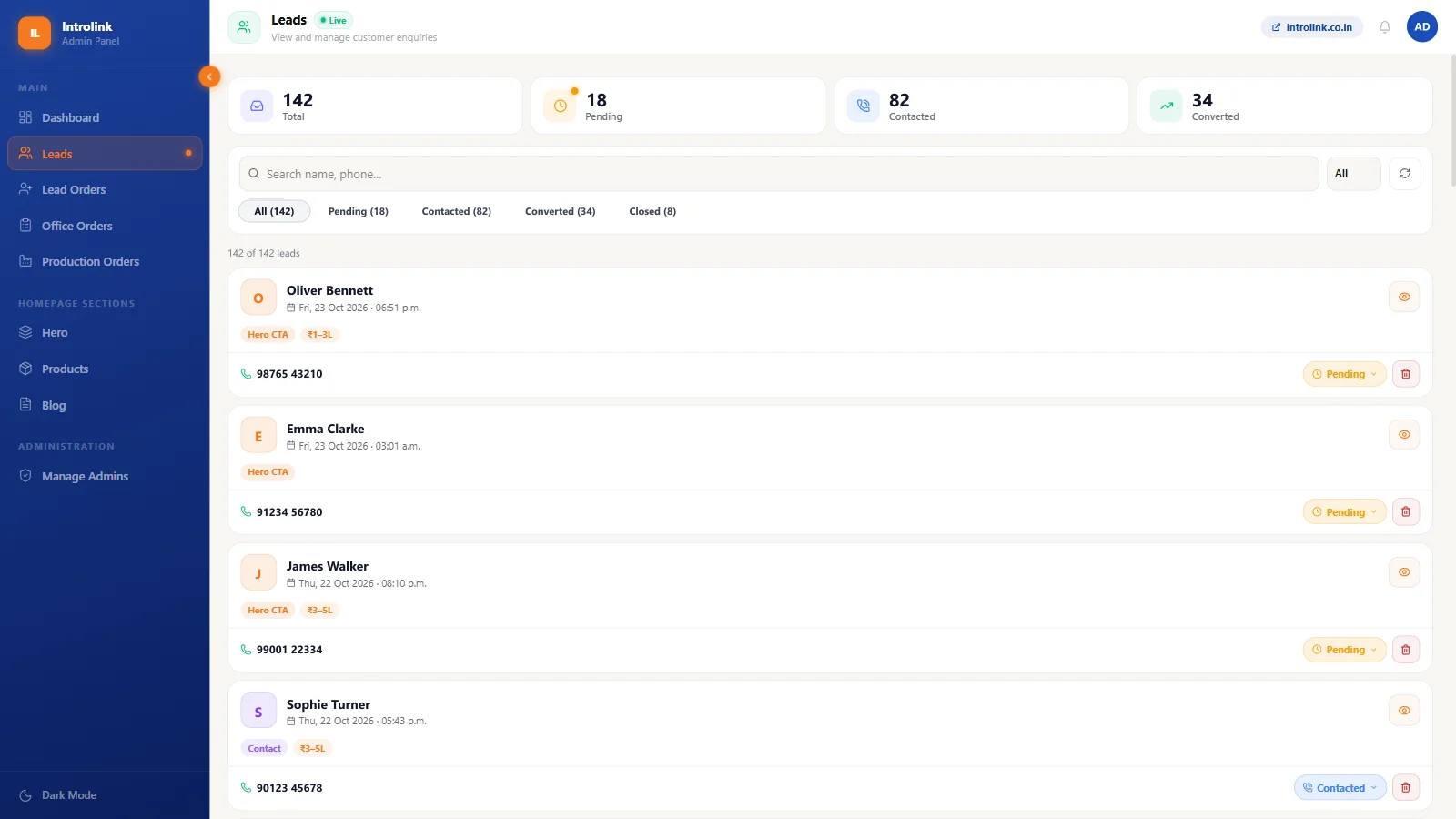Screen dimensions: 1456x819
Task: Open James Walker's Pending status dropdown
Action: [1344, 650]
